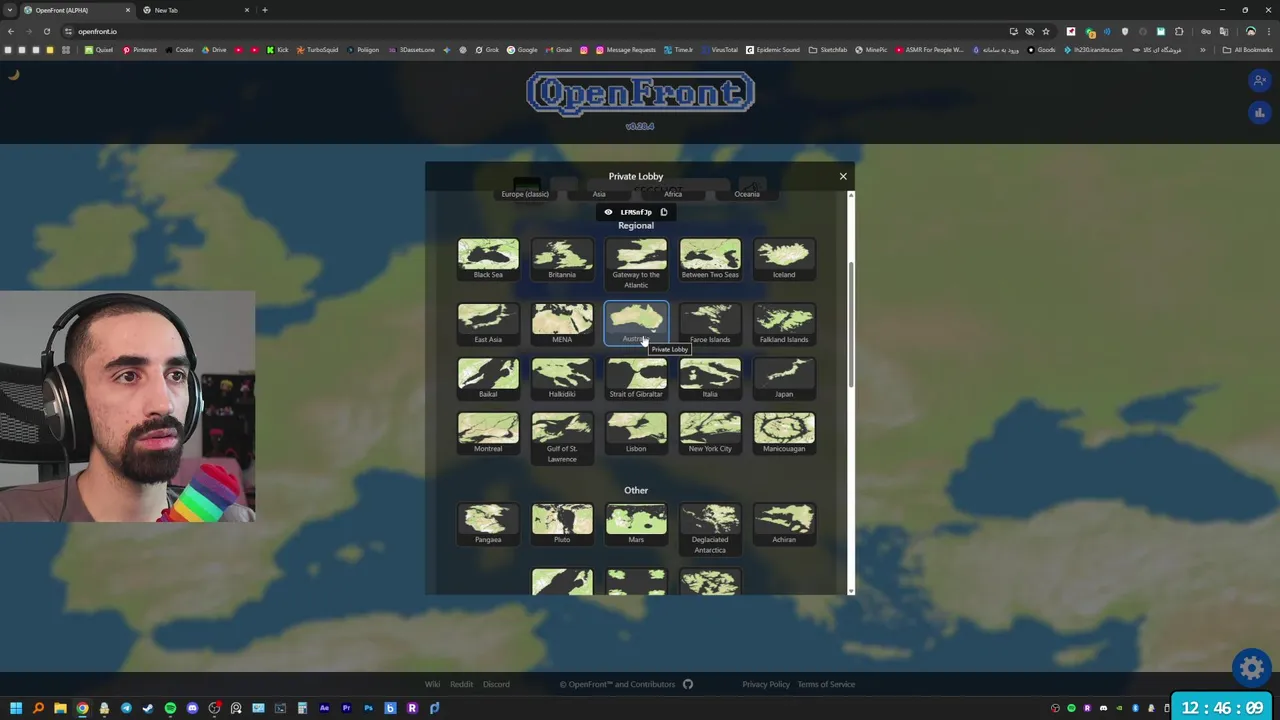Open a new browser tab with plus
This screenshot has width=1280, height=720.
pos(264,10)
